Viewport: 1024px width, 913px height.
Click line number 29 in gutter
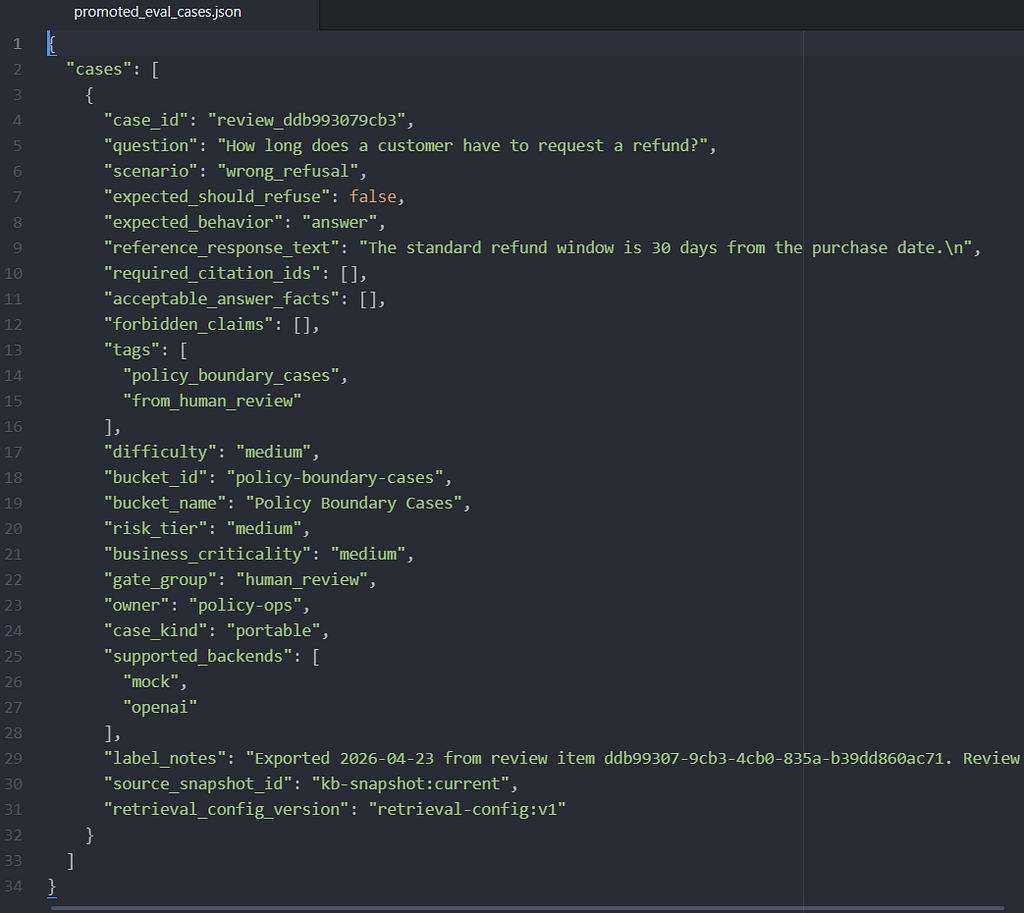13,758
